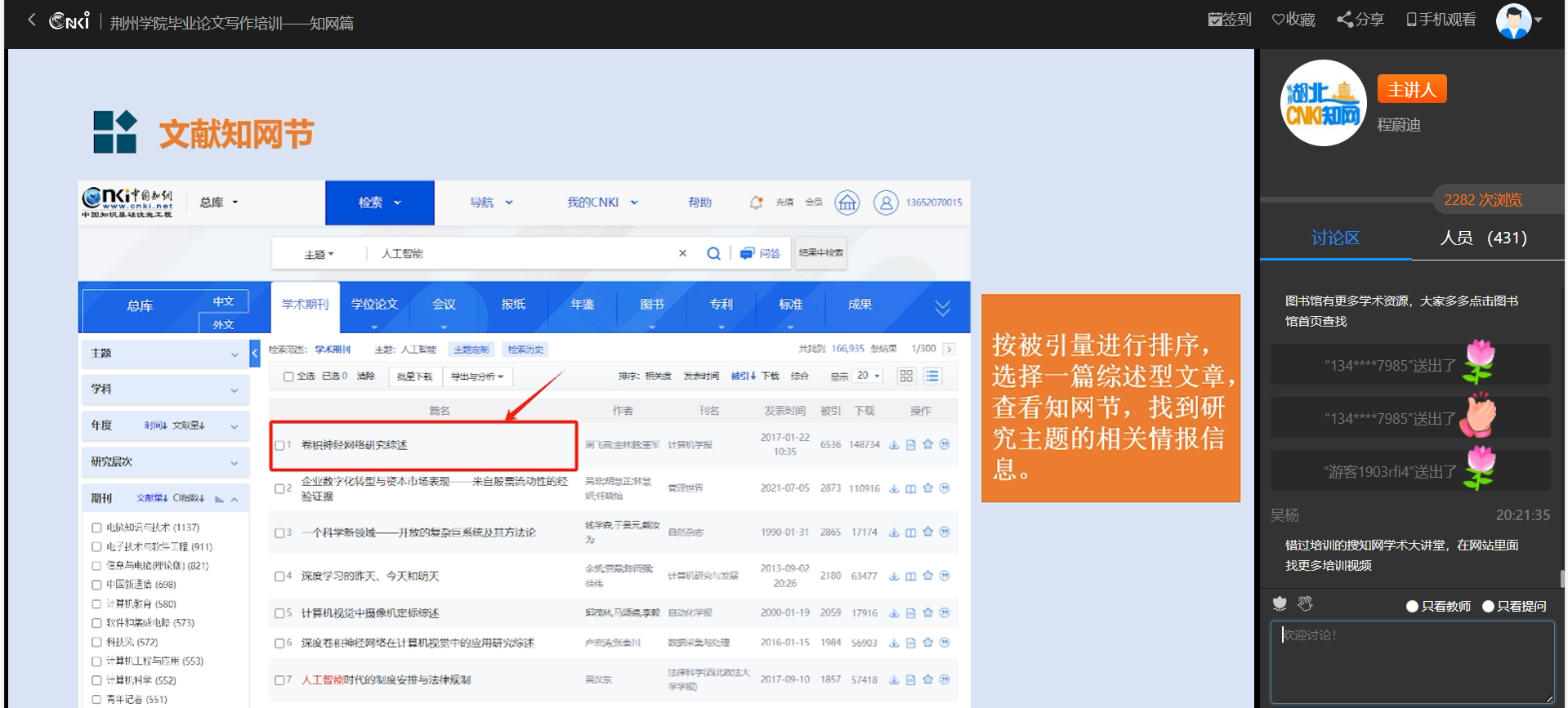
Task: Collapse the 期刊 filter panel
Action: [x=234, y=499]
